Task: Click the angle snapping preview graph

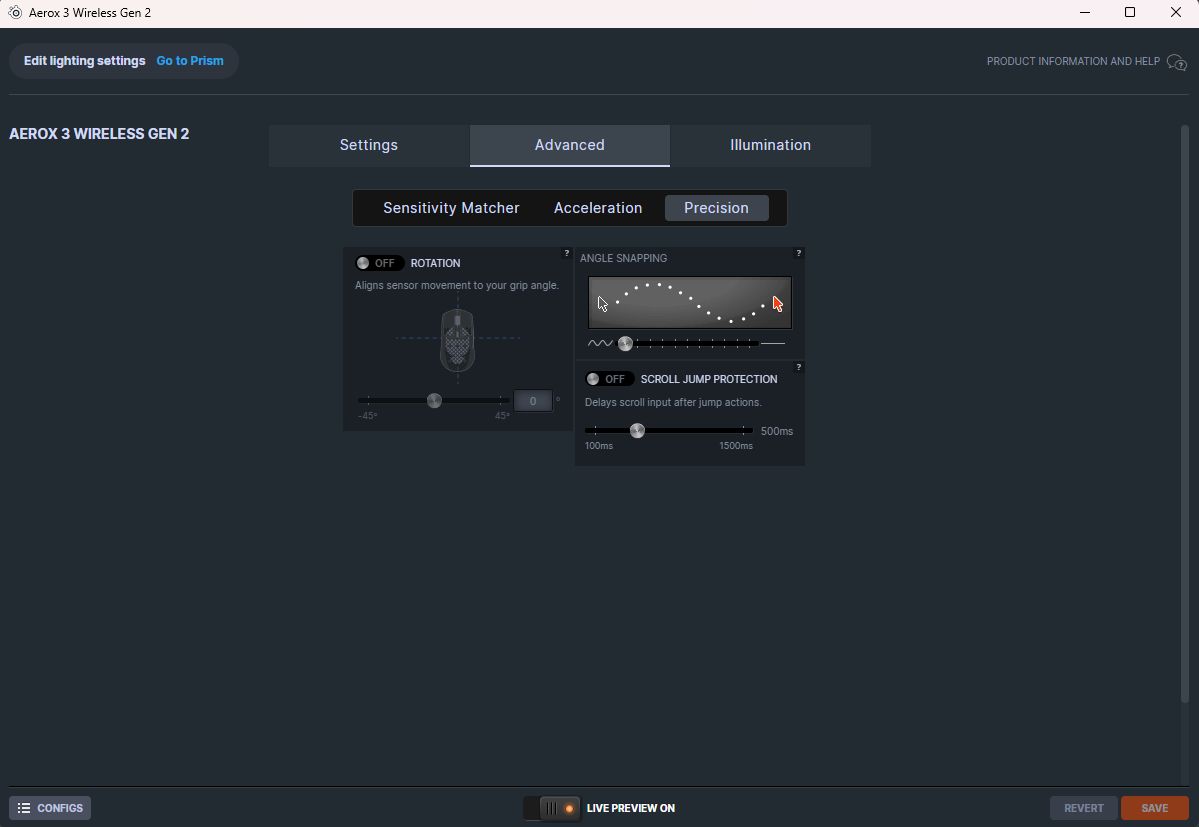Action: (x=690, y=303)
